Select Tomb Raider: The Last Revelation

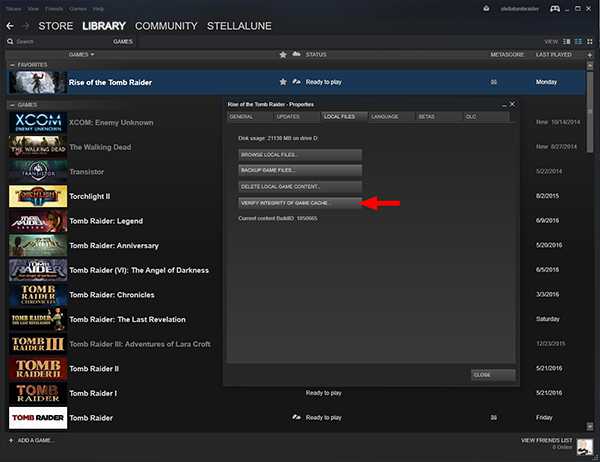(127, 319)
